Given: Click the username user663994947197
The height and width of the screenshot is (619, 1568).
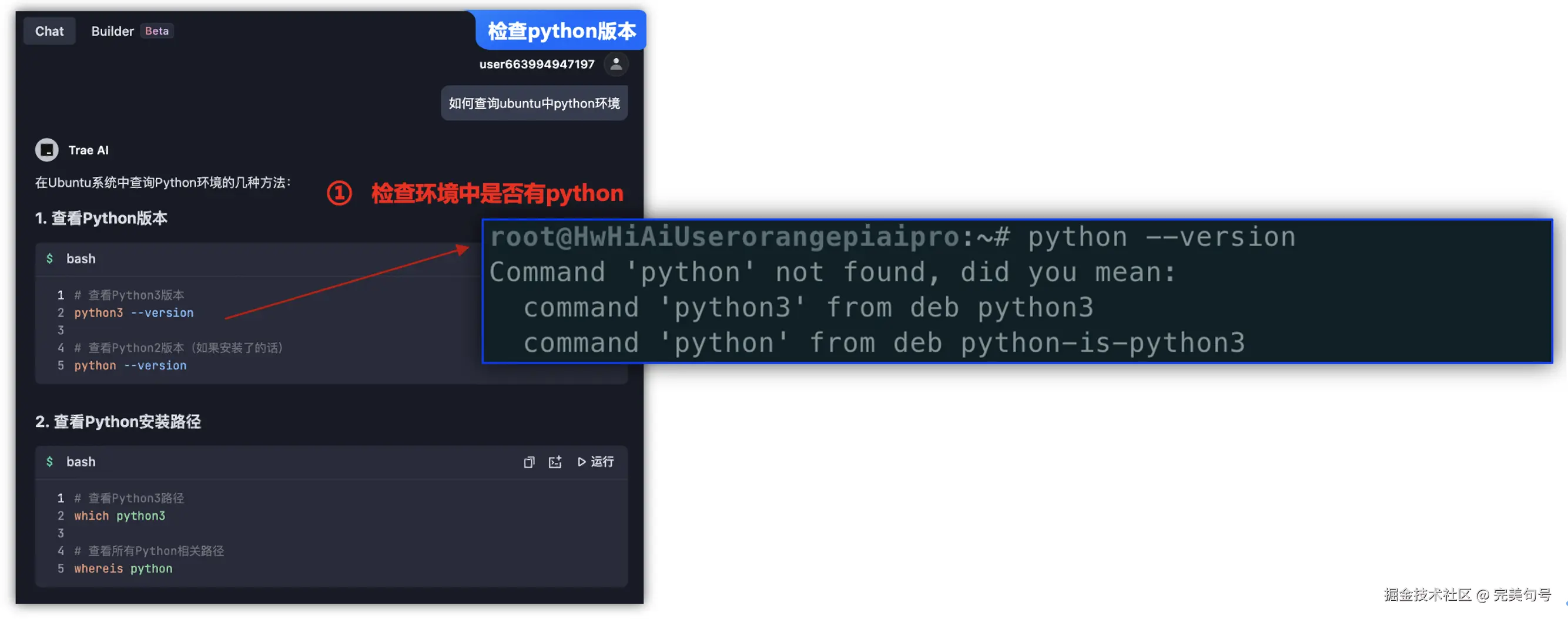Looking at the screenshot, I should click(536, 65).
